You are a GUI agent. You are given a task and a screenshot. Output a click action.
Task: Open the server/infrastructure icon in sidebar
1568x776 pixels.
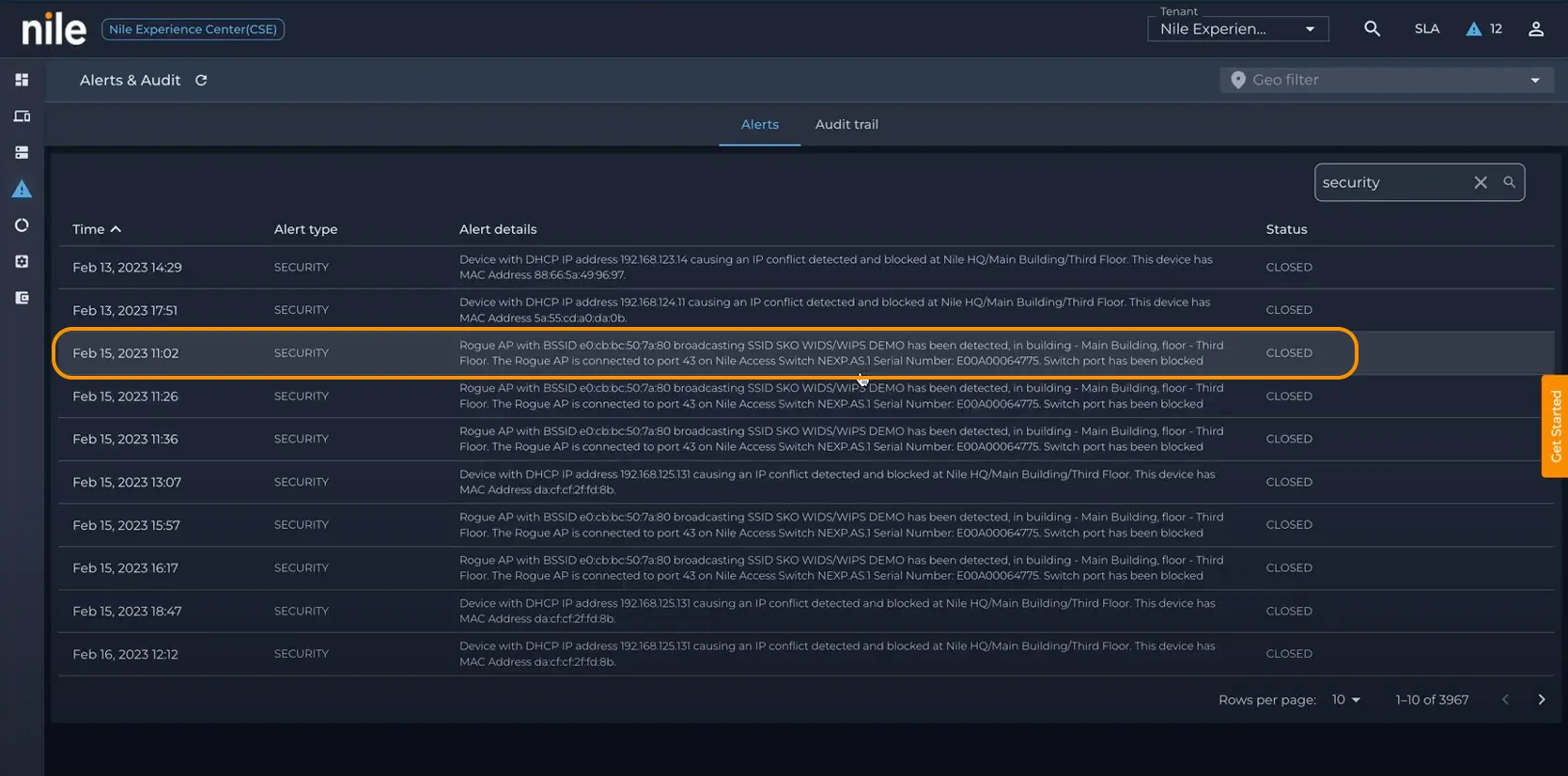[22, 152]
